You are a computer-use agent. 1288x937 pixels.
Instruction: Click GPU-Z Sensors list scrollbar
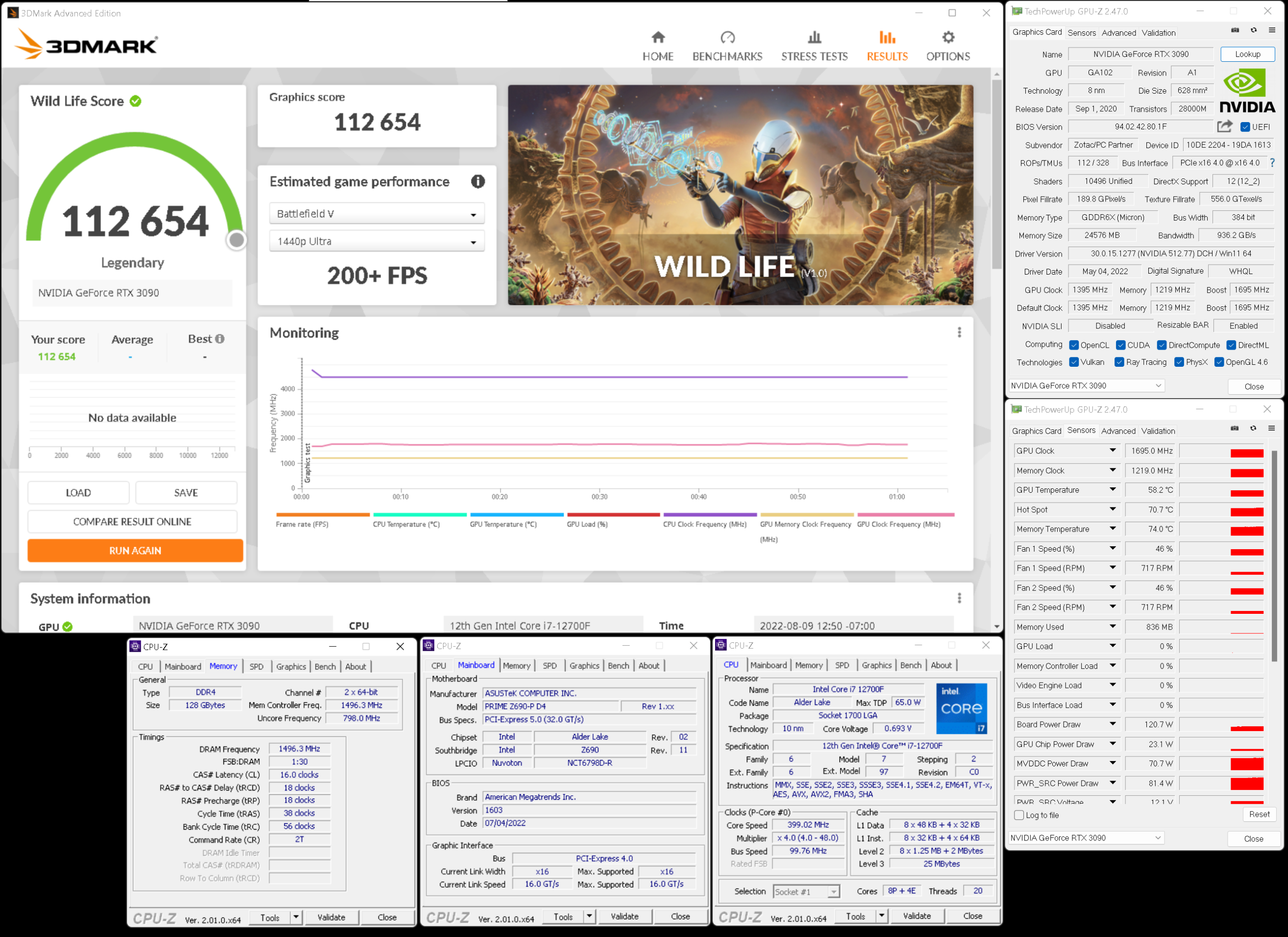(1274, 557)
